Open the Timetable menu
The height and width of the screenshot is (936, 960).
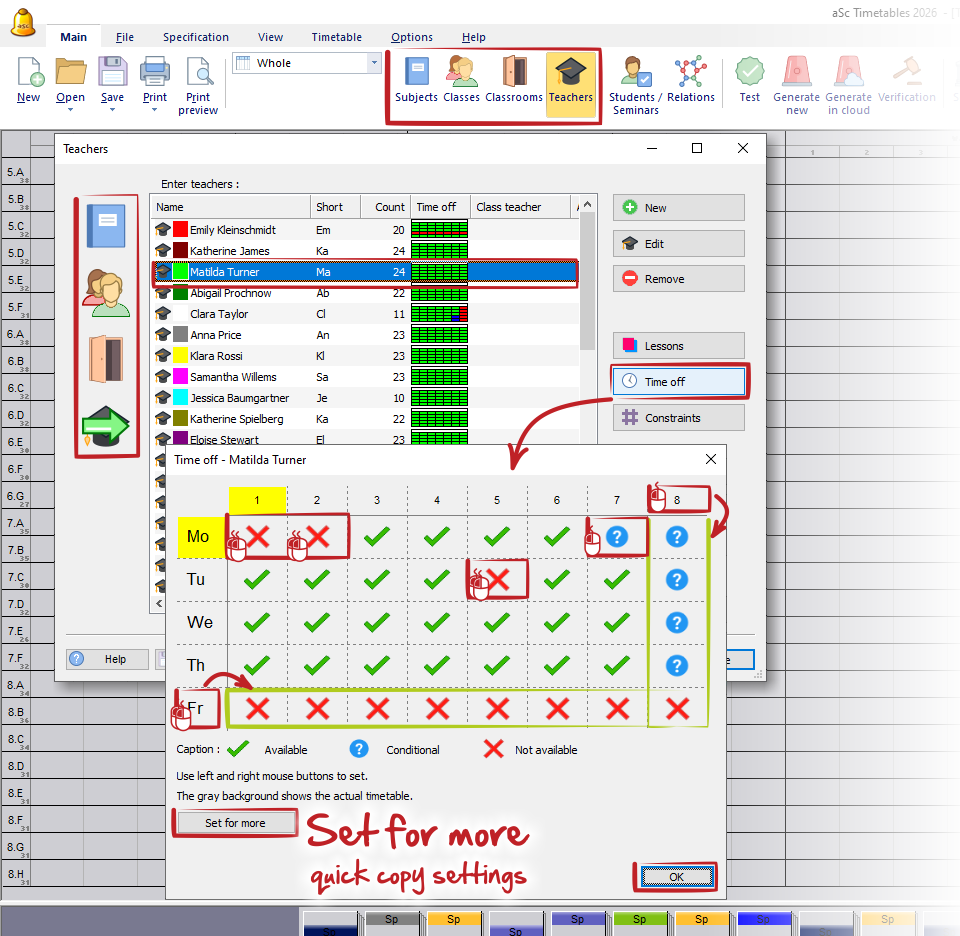pyautogui.click(x=336, y=37)
